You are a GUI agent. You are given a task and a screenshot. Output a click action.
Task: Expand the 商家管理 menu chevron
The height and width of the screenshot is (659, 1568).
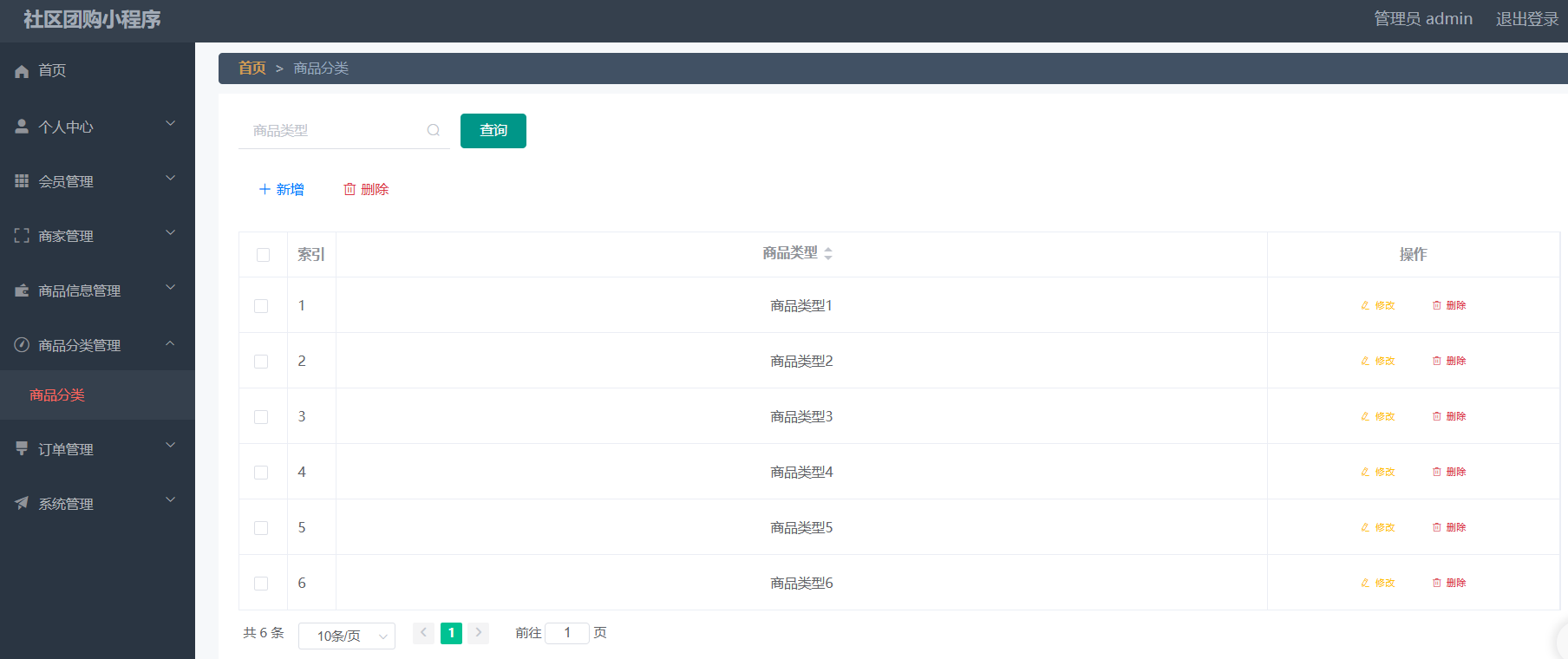point(171,232)
